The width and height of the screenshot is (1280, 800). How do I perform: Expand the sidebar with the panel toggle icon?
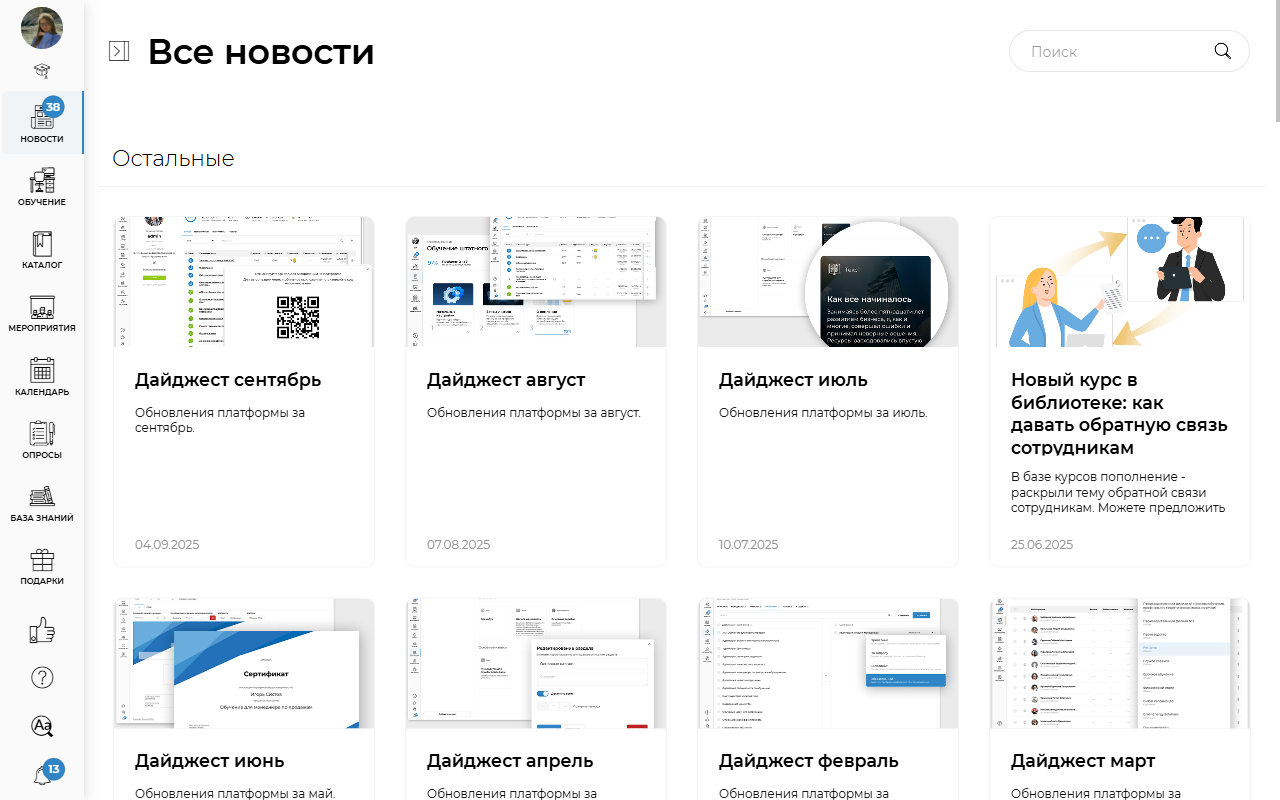pos(119,51)
